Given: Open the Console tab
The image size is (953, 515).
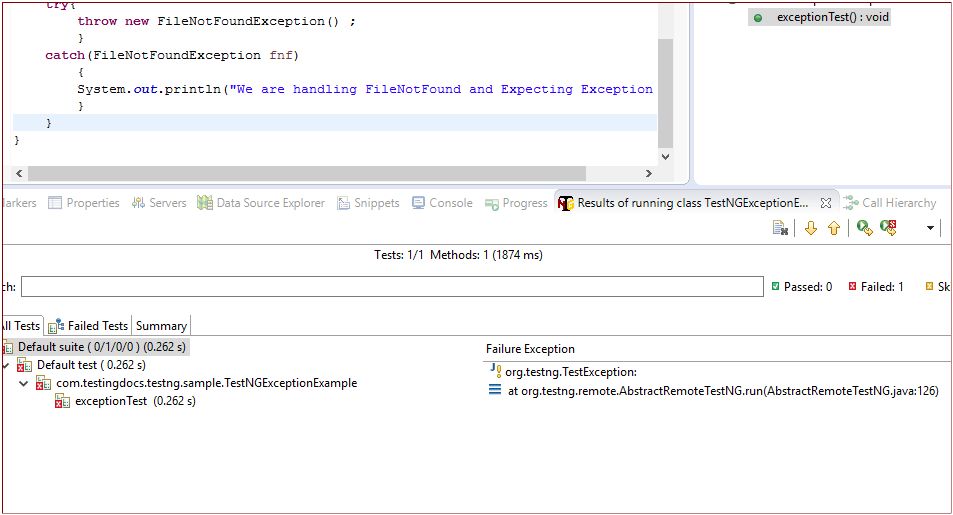Looking at the screenshot, I should (442, 203).
